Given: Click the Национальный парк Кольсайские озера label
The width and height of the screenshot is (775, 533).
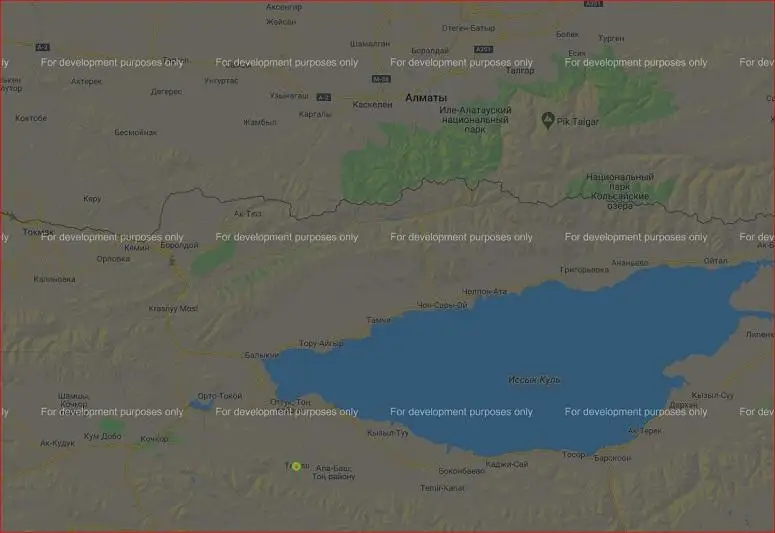Looking at the screenshot, I should pyautogui.click(x=620, y=191).
